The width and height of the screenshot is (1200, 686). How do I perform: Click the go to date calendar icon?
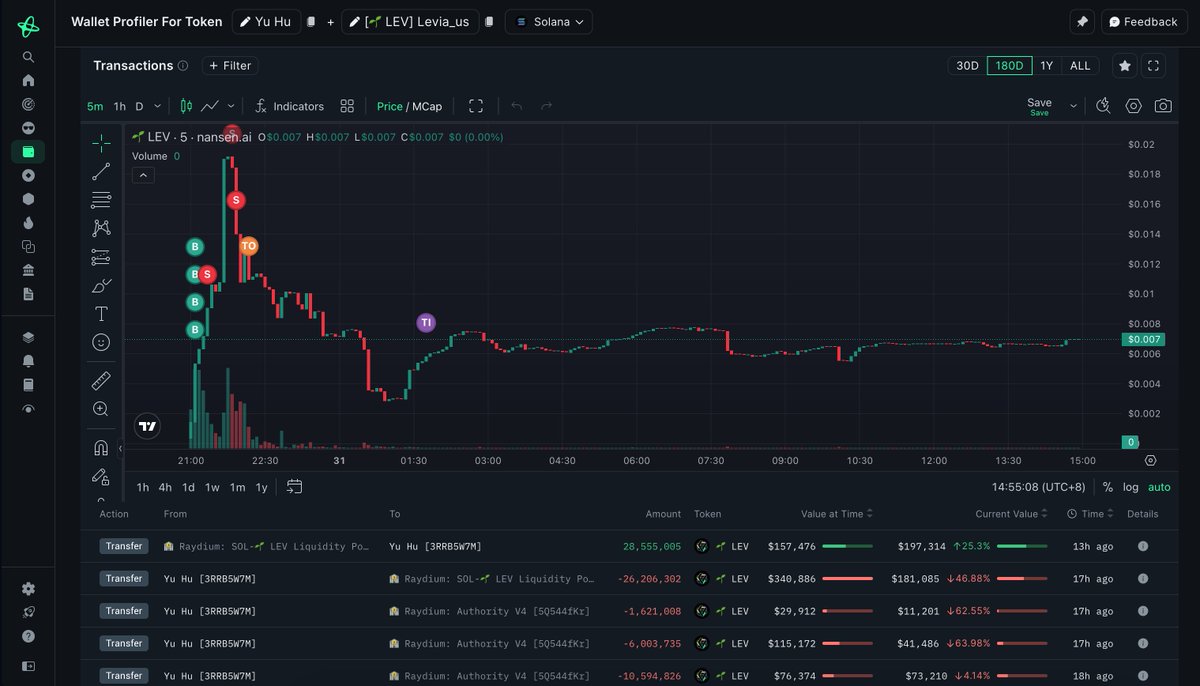coord(294,487)
